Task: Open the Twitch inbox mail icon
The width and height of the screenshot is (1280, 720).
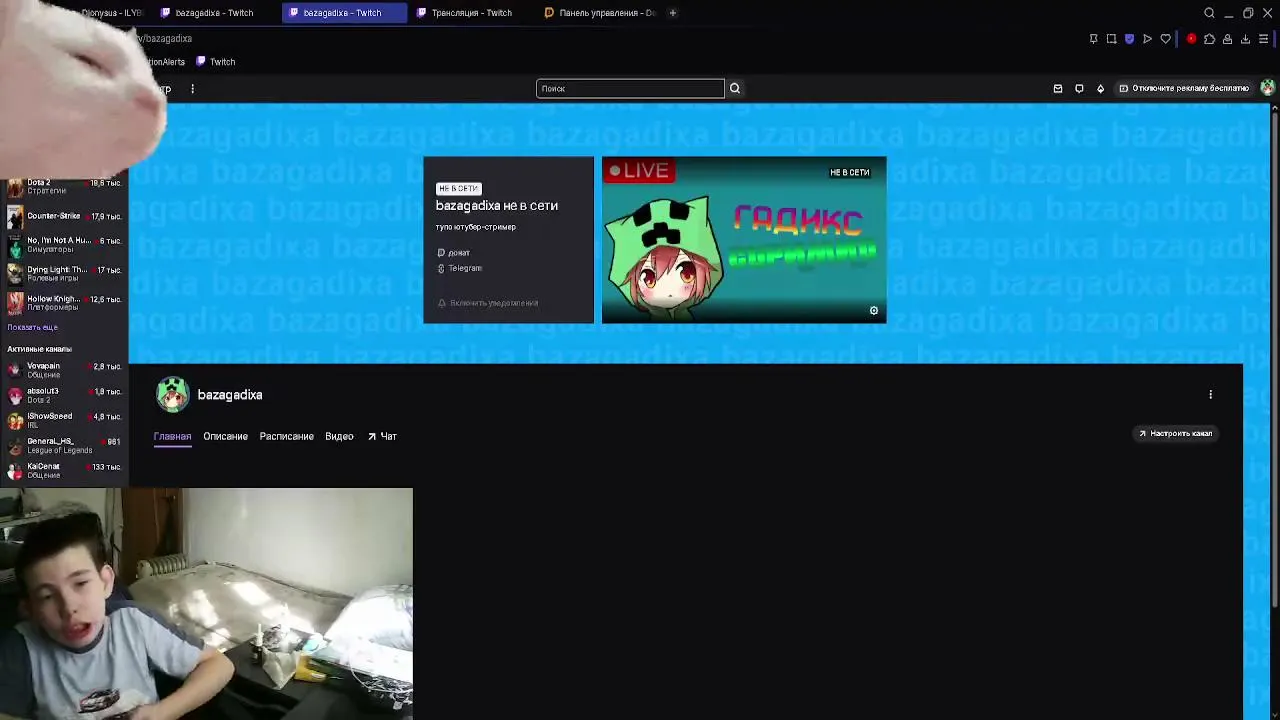Action: [x=1058, y=88]
